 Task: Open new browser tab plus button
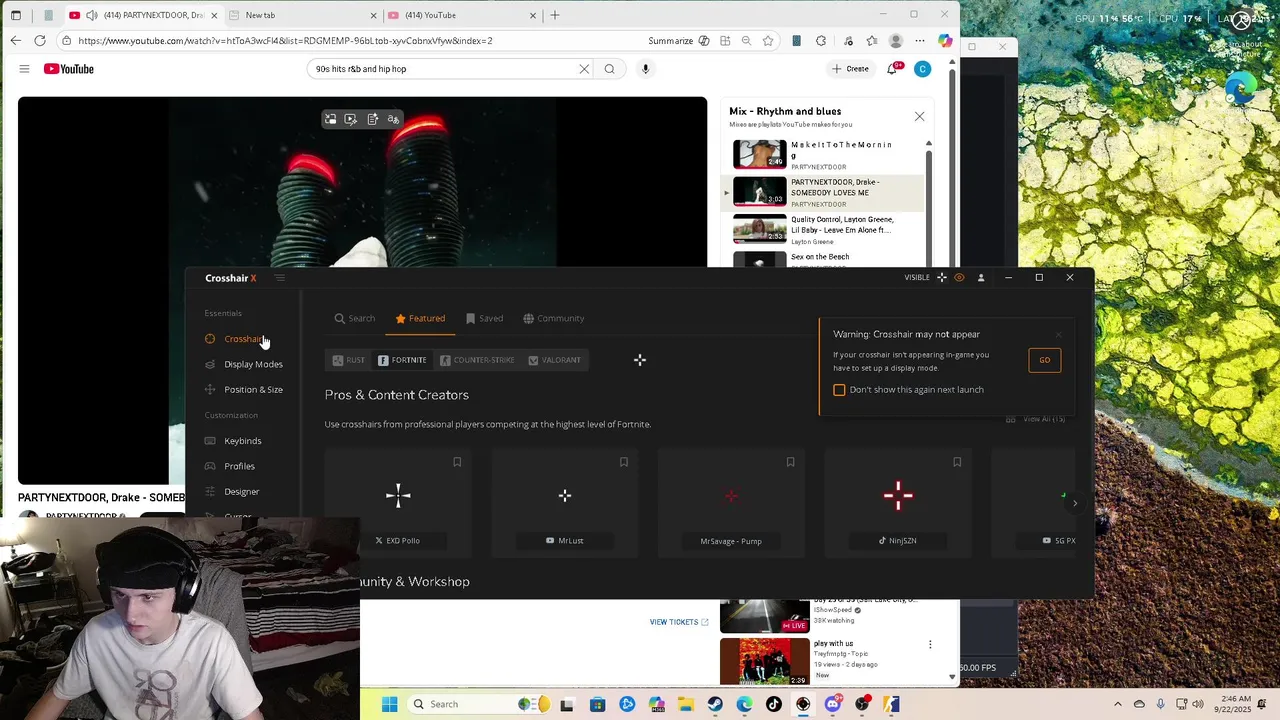pyautogui.click(x=555, y=15)
